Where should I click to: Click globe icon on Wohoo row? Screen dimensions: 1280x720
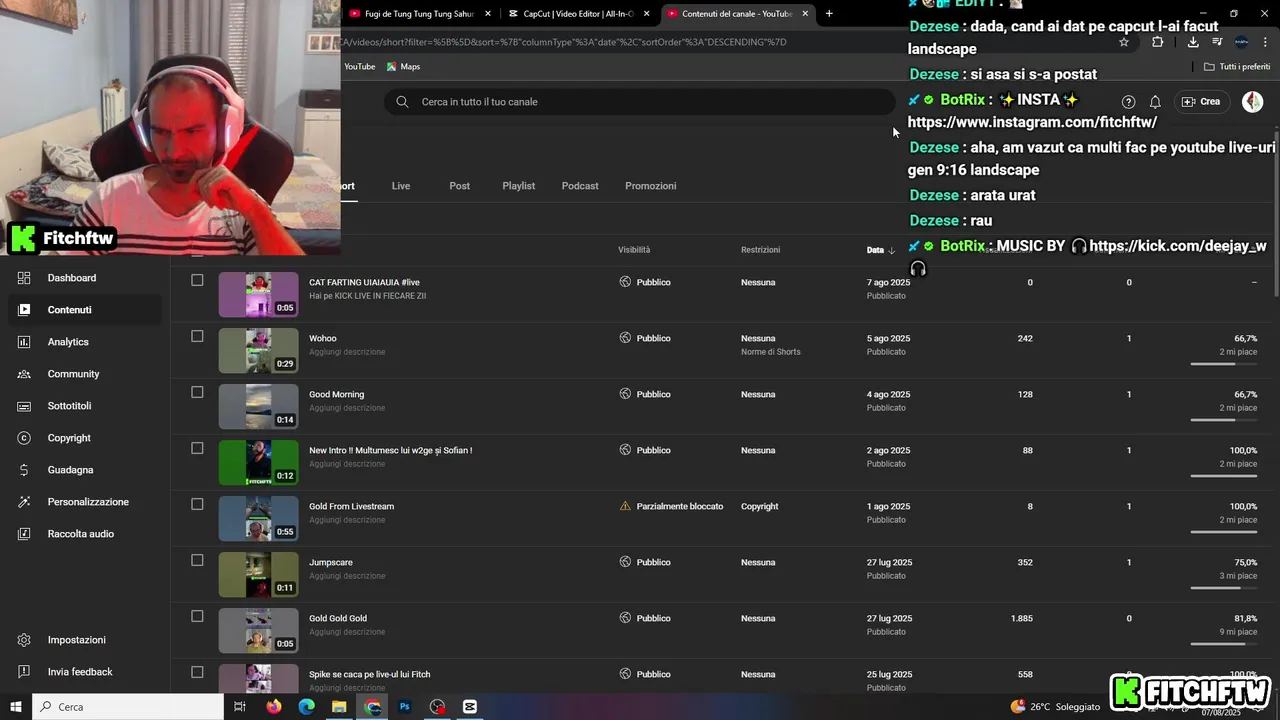[625, 338]
